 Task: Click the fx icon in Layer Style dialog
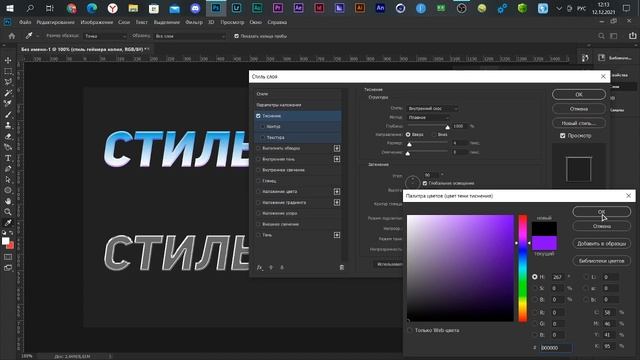click(x=259, y=267)
